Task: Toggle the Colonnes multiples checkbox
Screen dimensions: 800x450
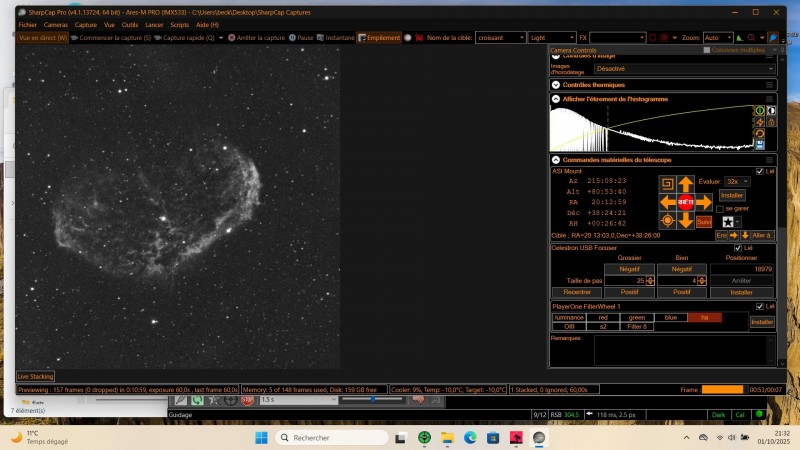Action: 707,50
